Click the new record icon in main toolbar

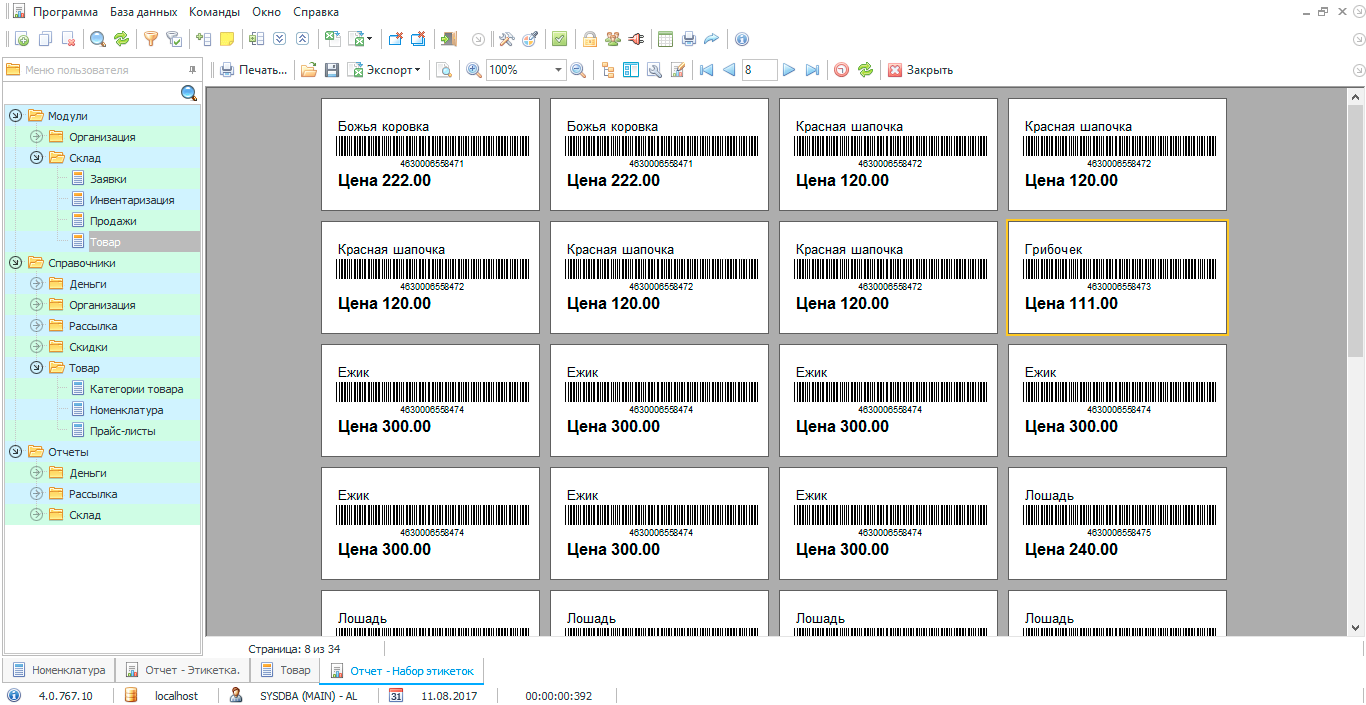pos(22,39)
